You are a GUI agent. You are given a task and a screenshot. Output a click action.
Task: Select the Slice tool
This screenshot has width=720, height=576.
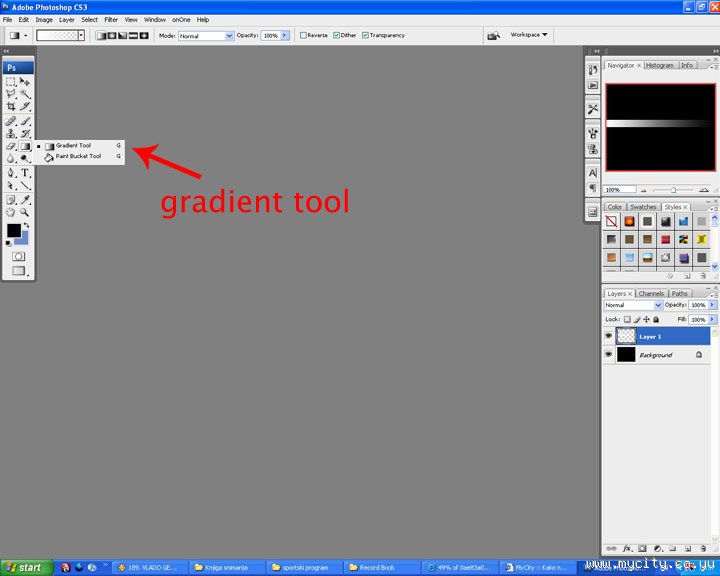25,107
